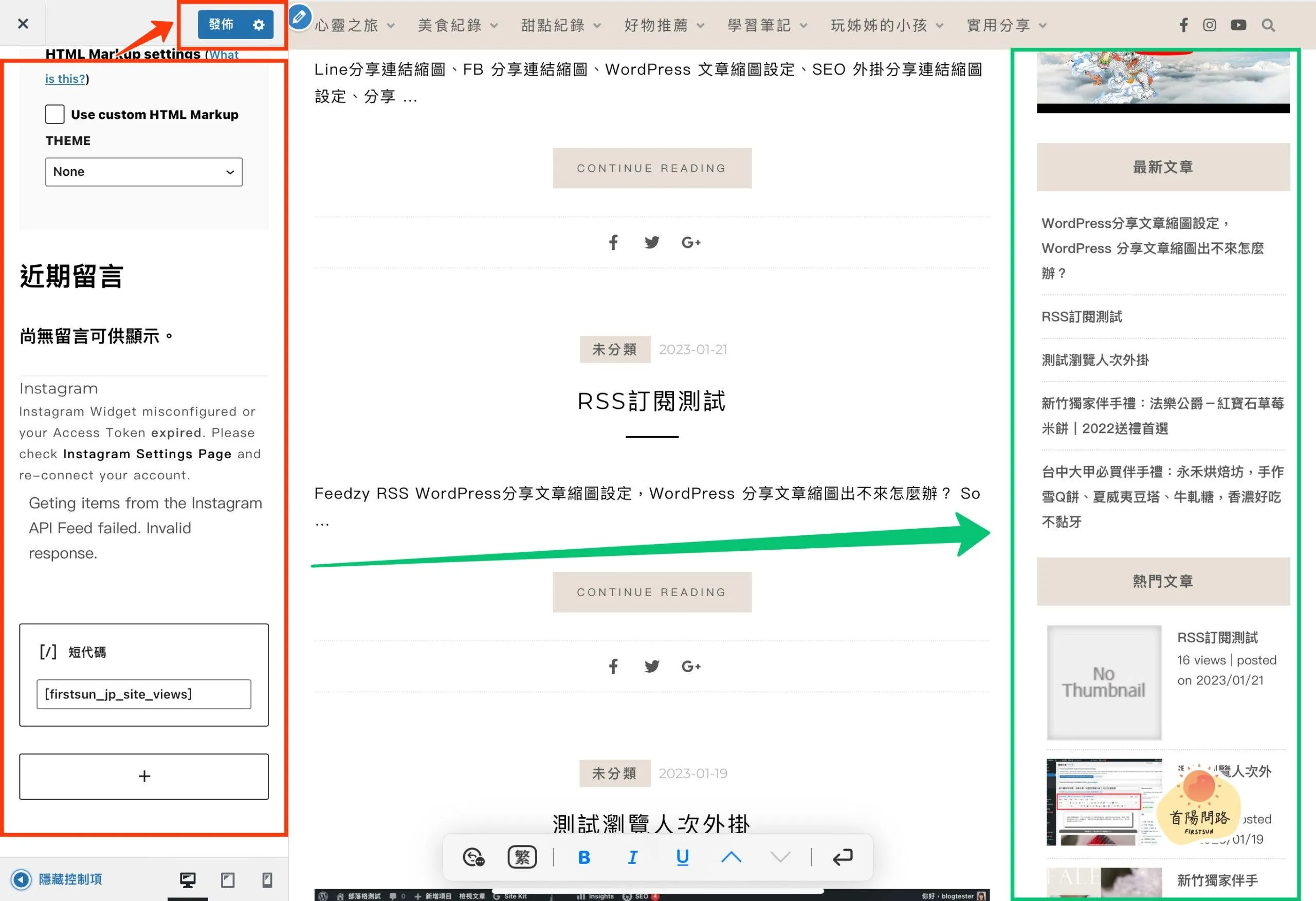
Task: Click the 發佈 publish button
Action: point(222,24)
